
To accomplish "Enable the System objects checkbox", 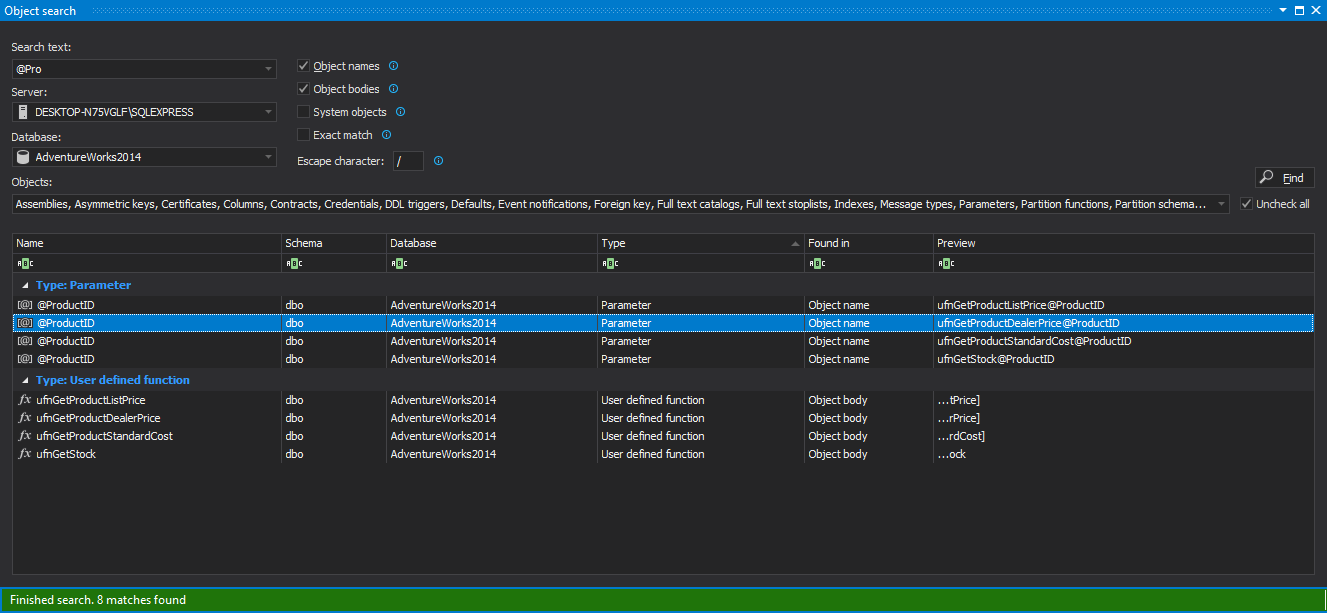I will [303, 111].
